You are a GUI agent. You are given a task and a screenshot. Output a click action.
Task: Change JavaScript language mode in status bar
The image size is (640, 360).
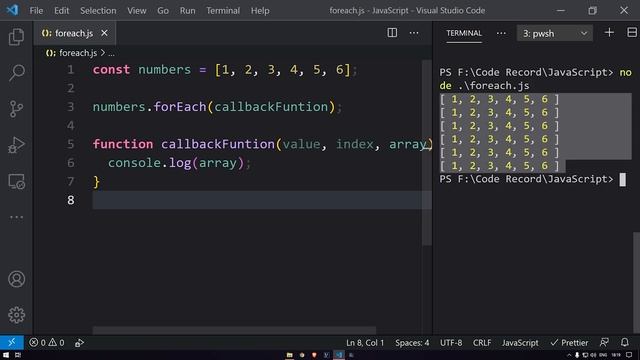tap(520, 343)
